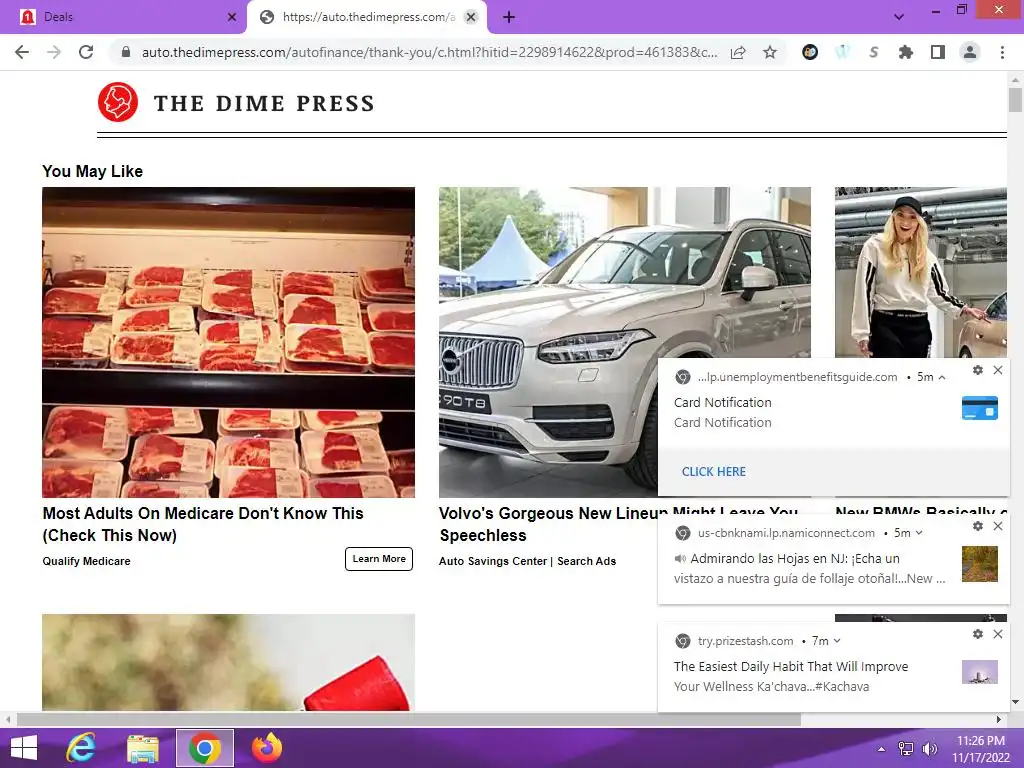
Task: Open File Explorer from the taskbar
Action: click(x=142, y=748)
